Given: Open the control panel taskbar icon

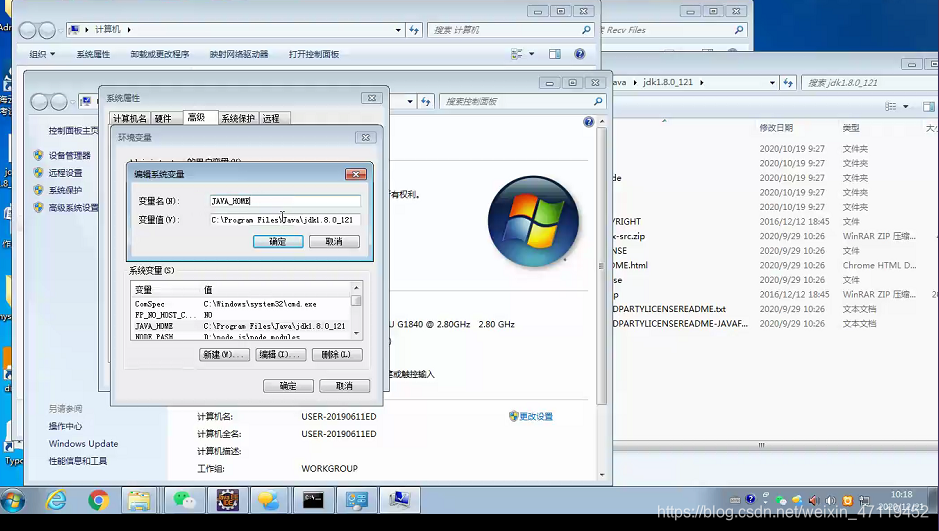Looking at the screenshot, I should (357, 500).
